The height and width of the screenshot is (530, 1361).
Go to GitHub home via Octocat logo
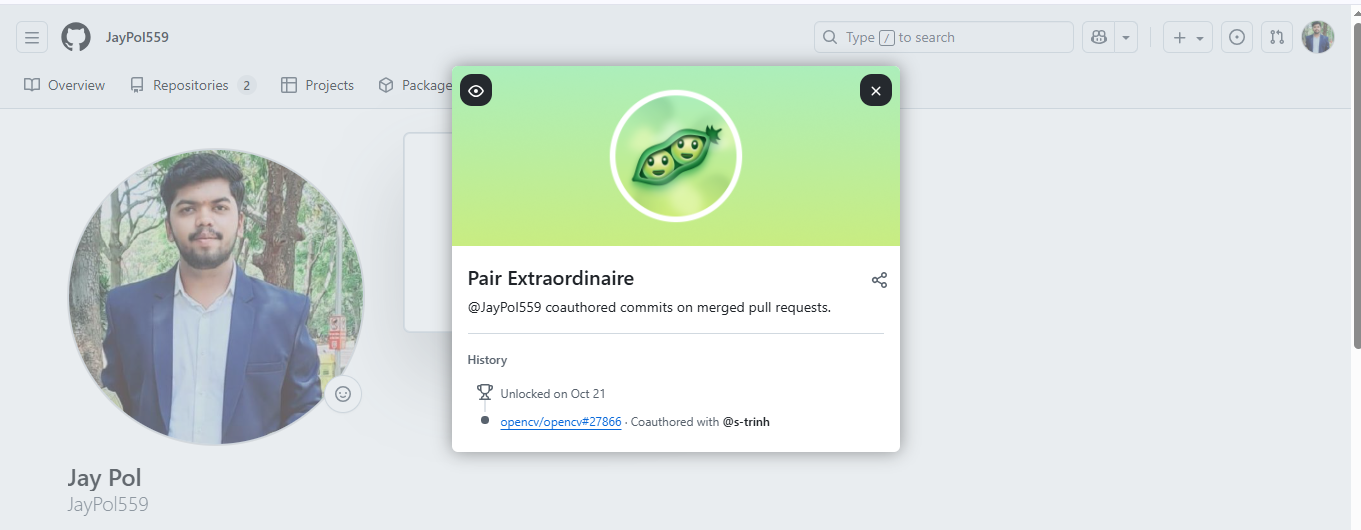pos(76,37)
